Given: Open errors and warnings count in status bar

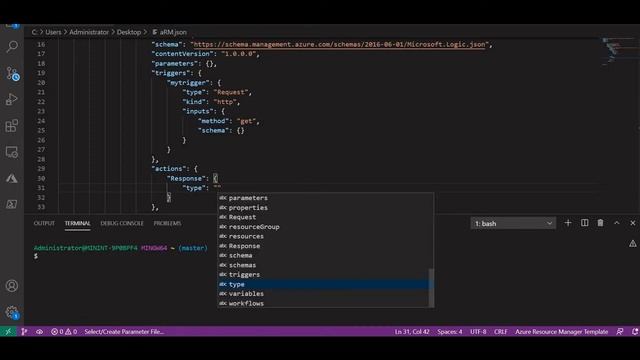Looking at the screenshot, I should [x=64, y=331].
